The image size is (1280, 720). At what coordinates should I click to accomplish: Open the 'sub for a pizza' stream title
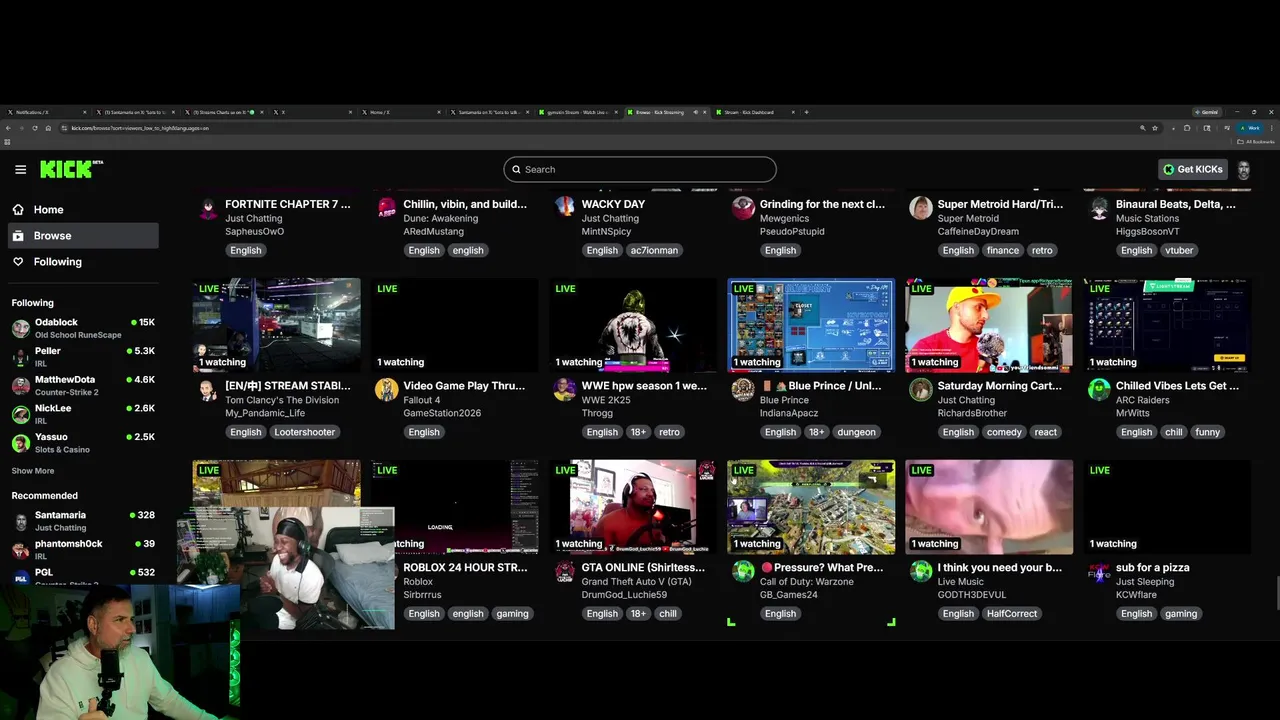pos(1152,567)
